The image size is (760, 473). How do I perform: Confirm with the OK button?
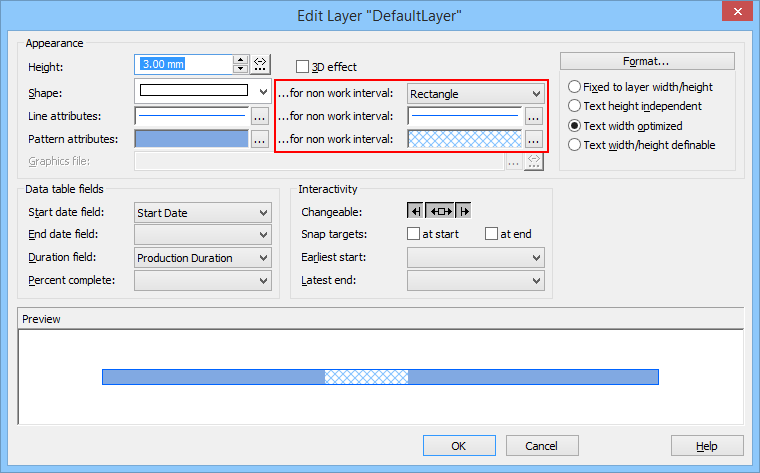click(x=459, y=445)
